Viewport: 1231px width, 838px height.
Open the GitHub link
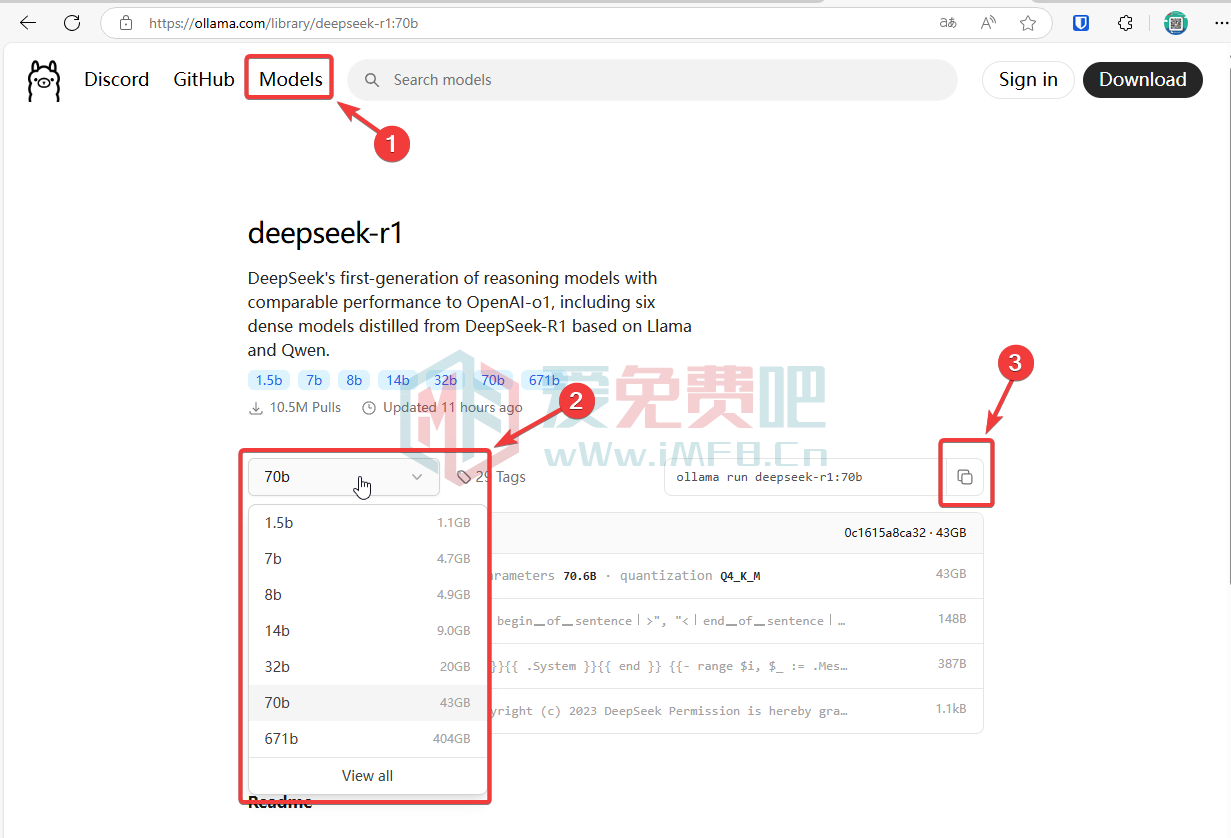[x=204, y=80]
